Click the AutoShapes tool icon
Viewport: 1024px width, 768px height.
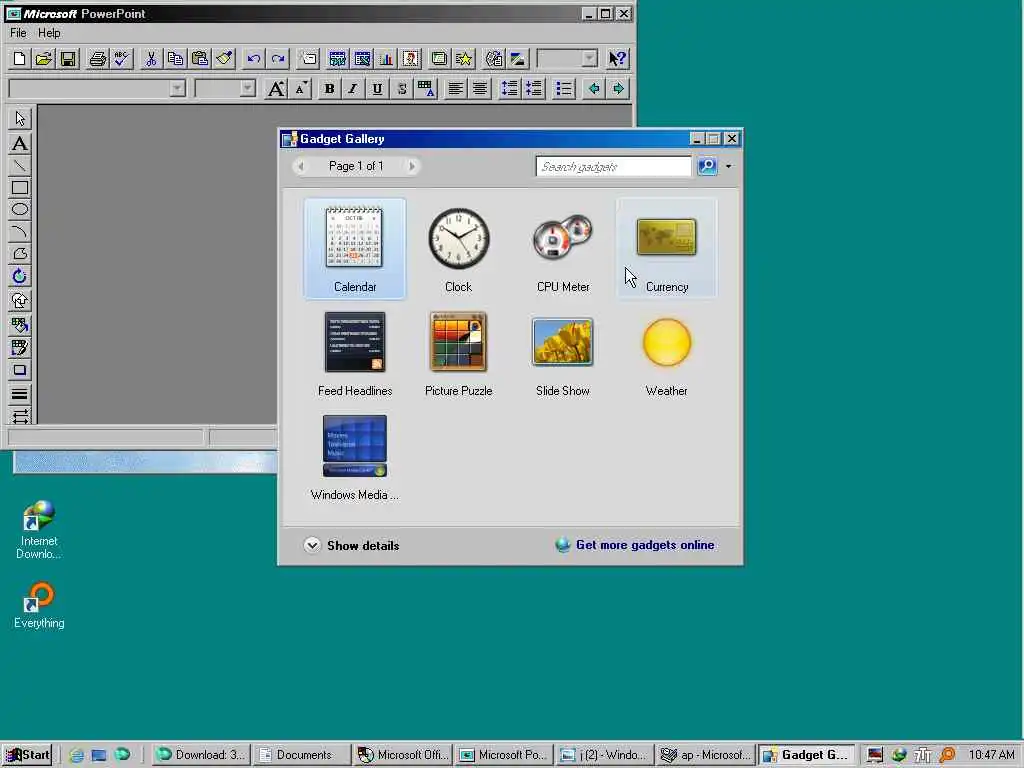pos(20,300)
